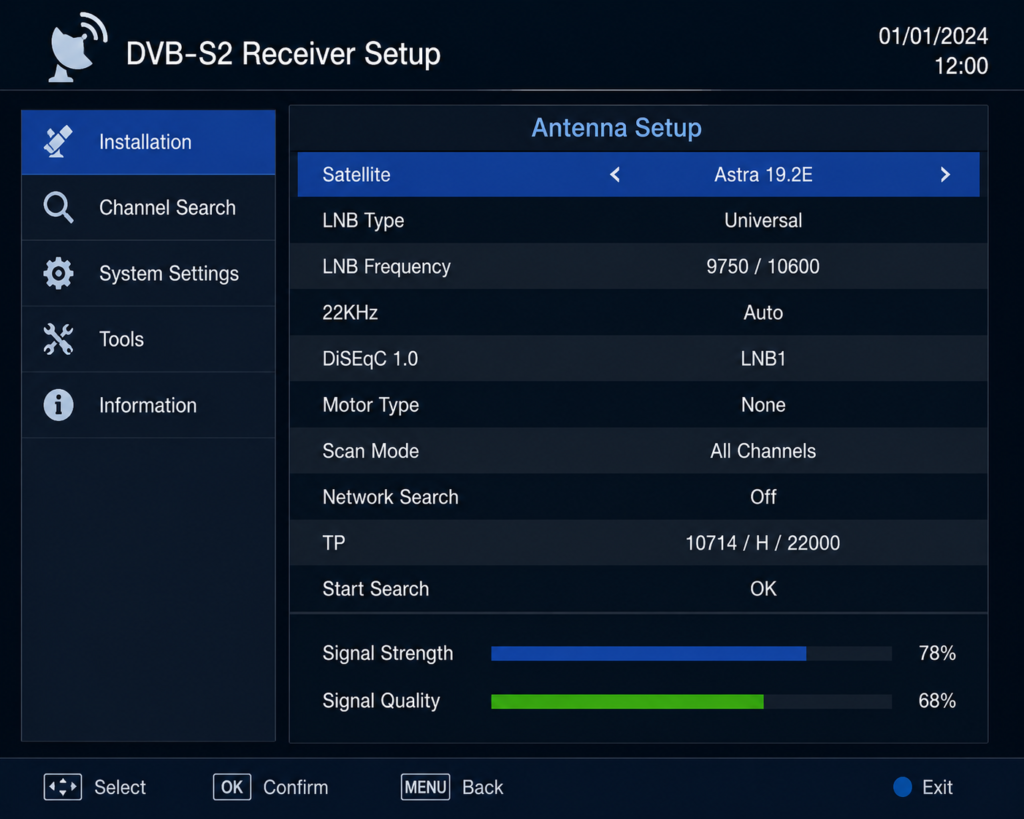Click the blue Exit circle button
The image size is (1024, 819).
pyautogui.click(x=903, y=787)
